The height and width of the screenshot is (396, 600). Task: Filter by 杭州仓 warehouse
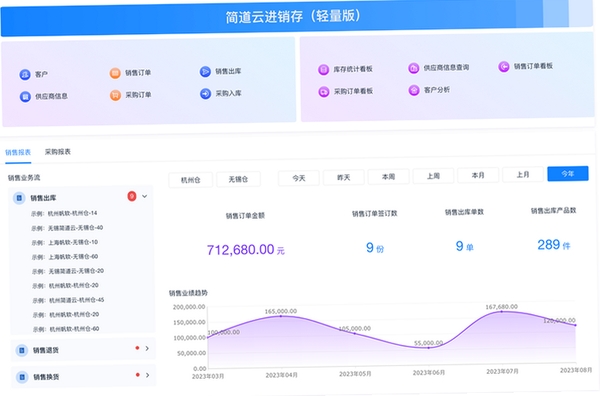191,179
